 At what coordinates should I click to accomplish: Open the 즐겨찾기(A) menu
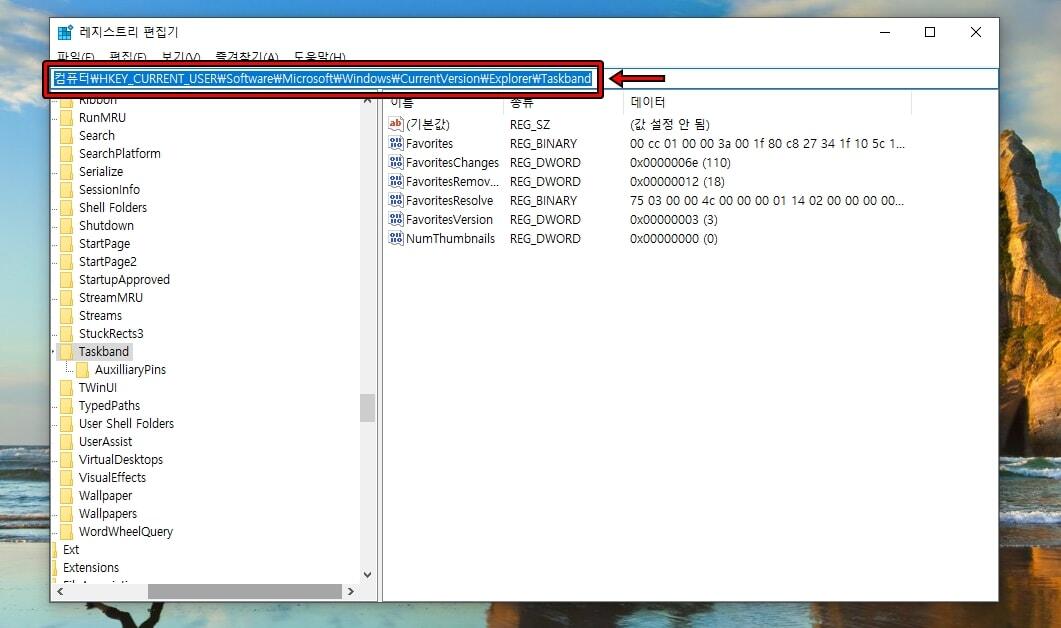point(246,56)
